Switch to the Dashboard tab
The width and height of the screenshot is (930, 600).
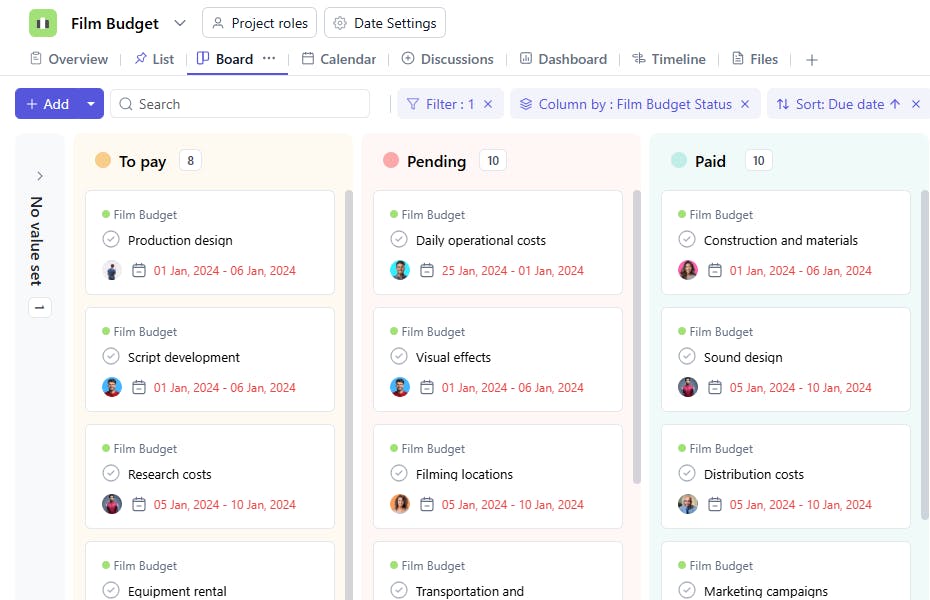(563, 59)
